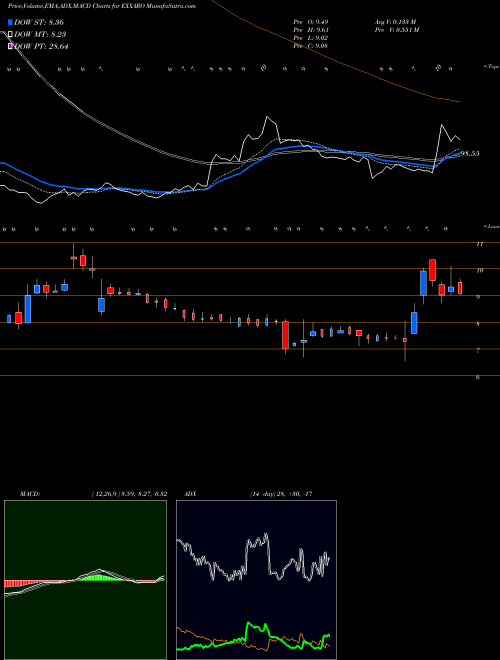Click price axis label 10
This screenshot has width=500, height=660.
(479, 270)
